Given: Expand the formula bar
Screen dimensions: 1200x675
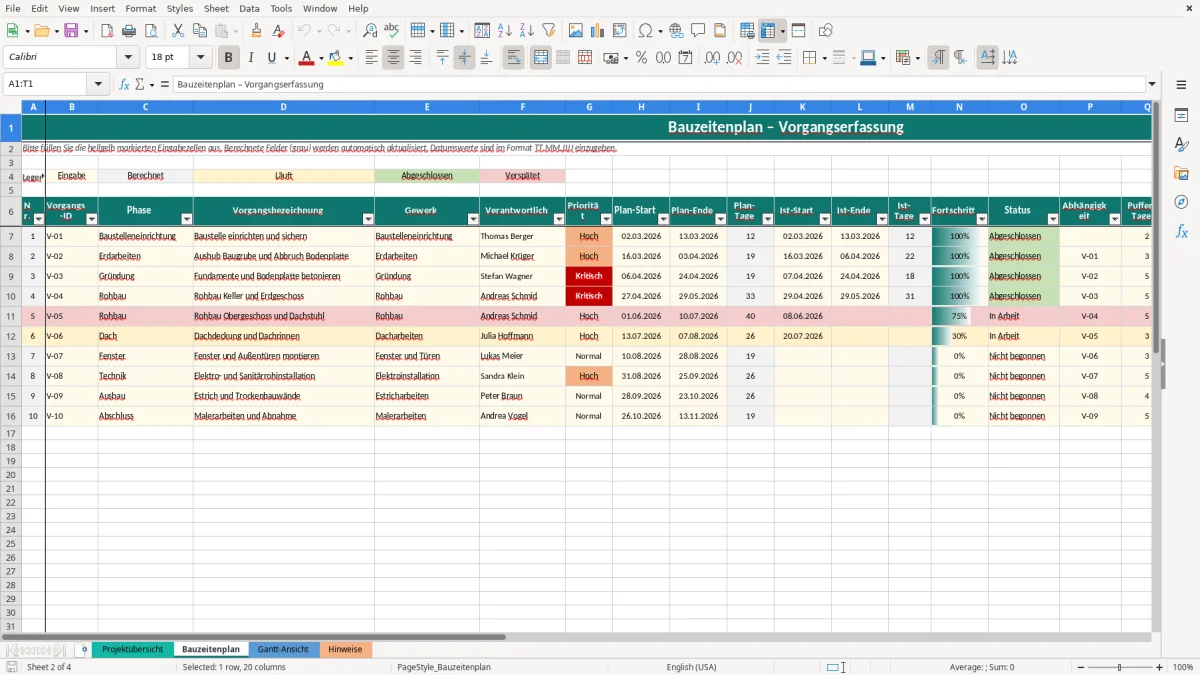Looking at the screenshot, I should coord(1153,84).
